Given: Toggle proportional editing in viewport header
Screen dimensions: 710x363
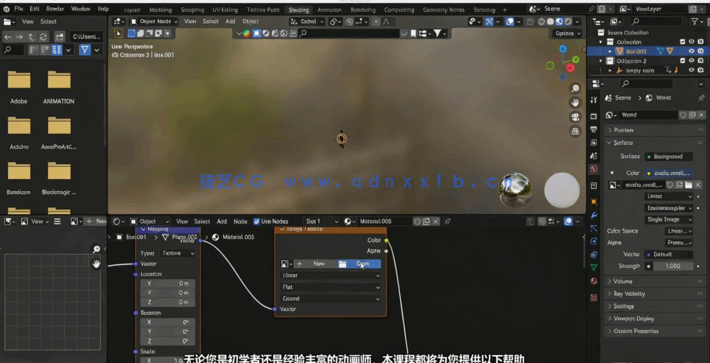Looking at the screenshot, I should pyautogui.click(x=376, y=21).
